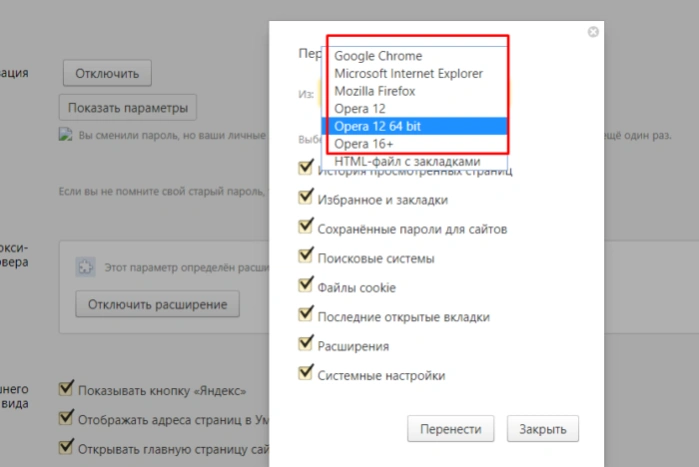Toggle Последние открытые вкладки checkbox
Screen dimensions: 699x467
point(305,314)
